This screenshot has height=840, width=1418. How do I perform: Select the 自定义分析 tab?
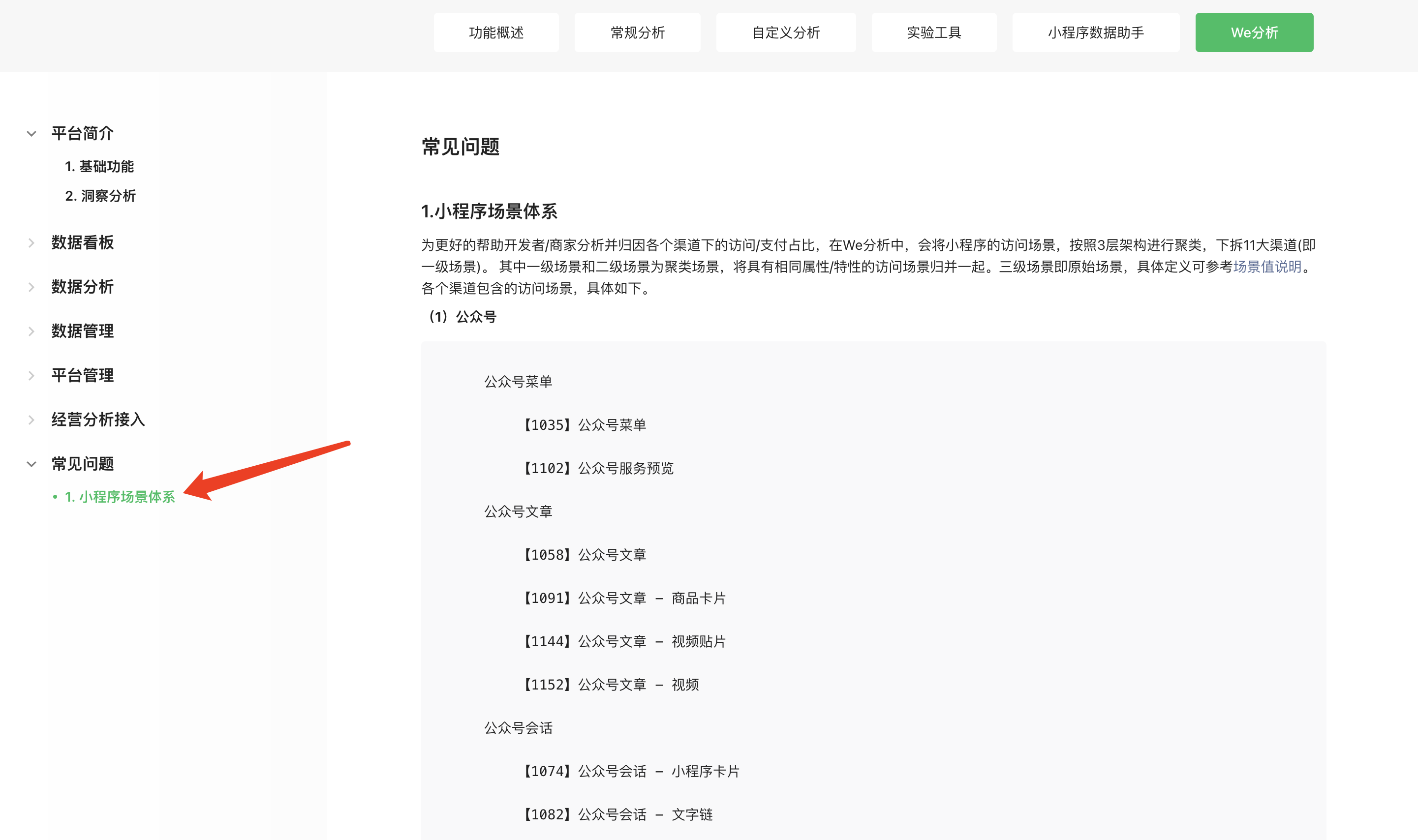tap(785, 33)
